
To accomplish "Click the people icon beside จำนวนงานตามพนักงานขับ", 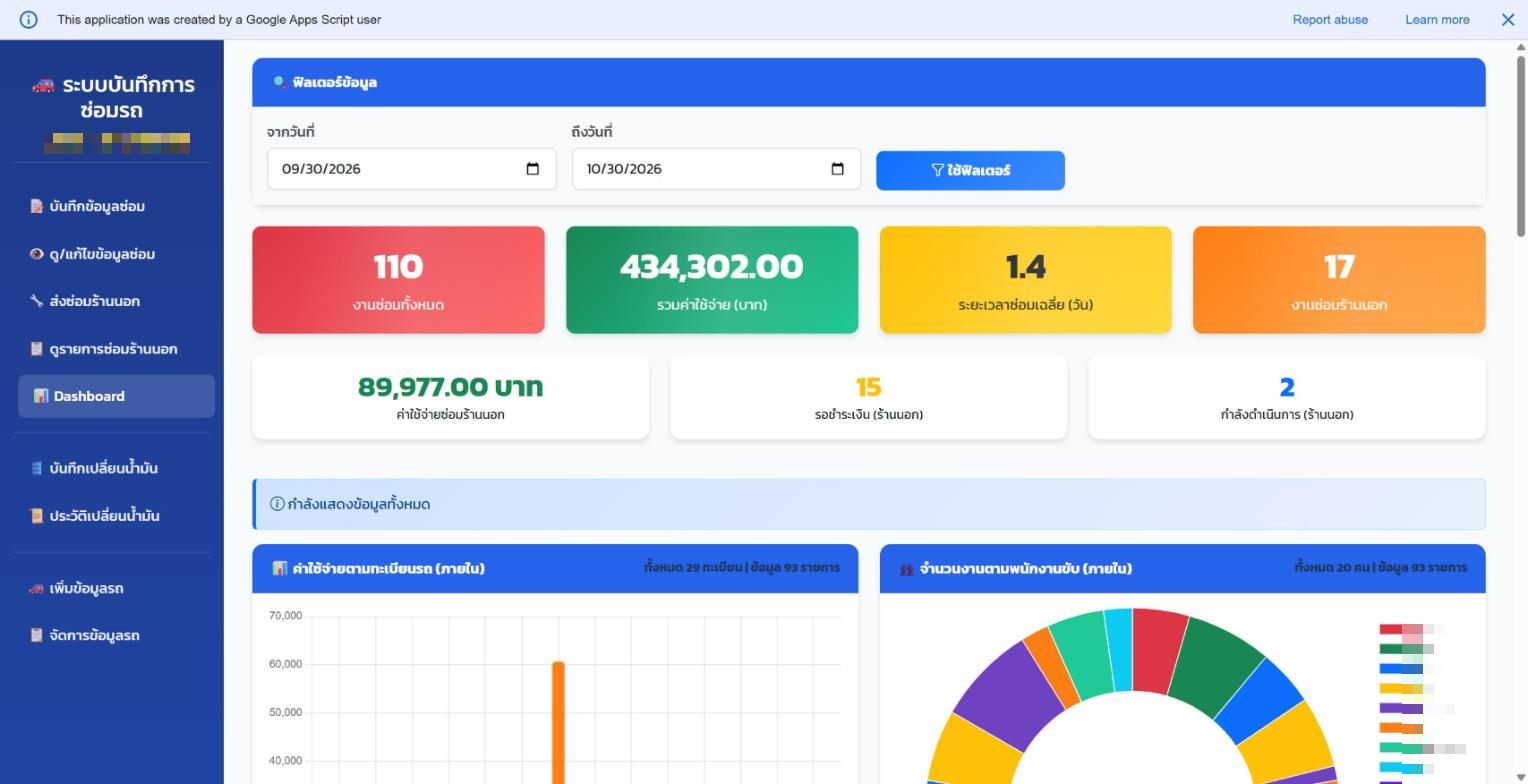I will [907, 569].
